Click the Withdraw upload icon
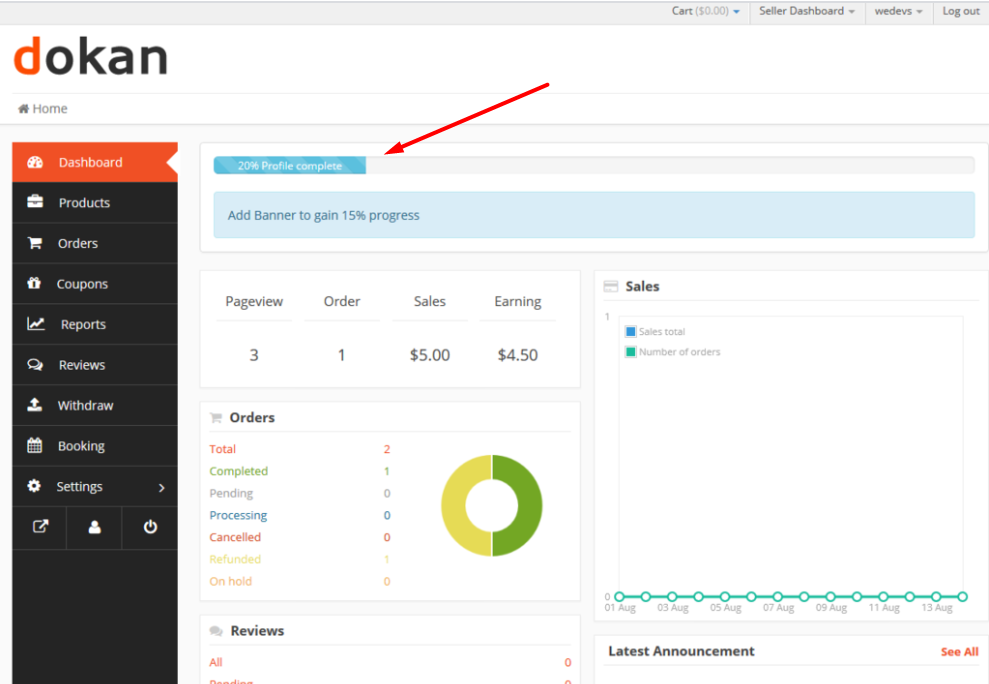The height and width of the screenshot is (684, 989). point(35,405)
